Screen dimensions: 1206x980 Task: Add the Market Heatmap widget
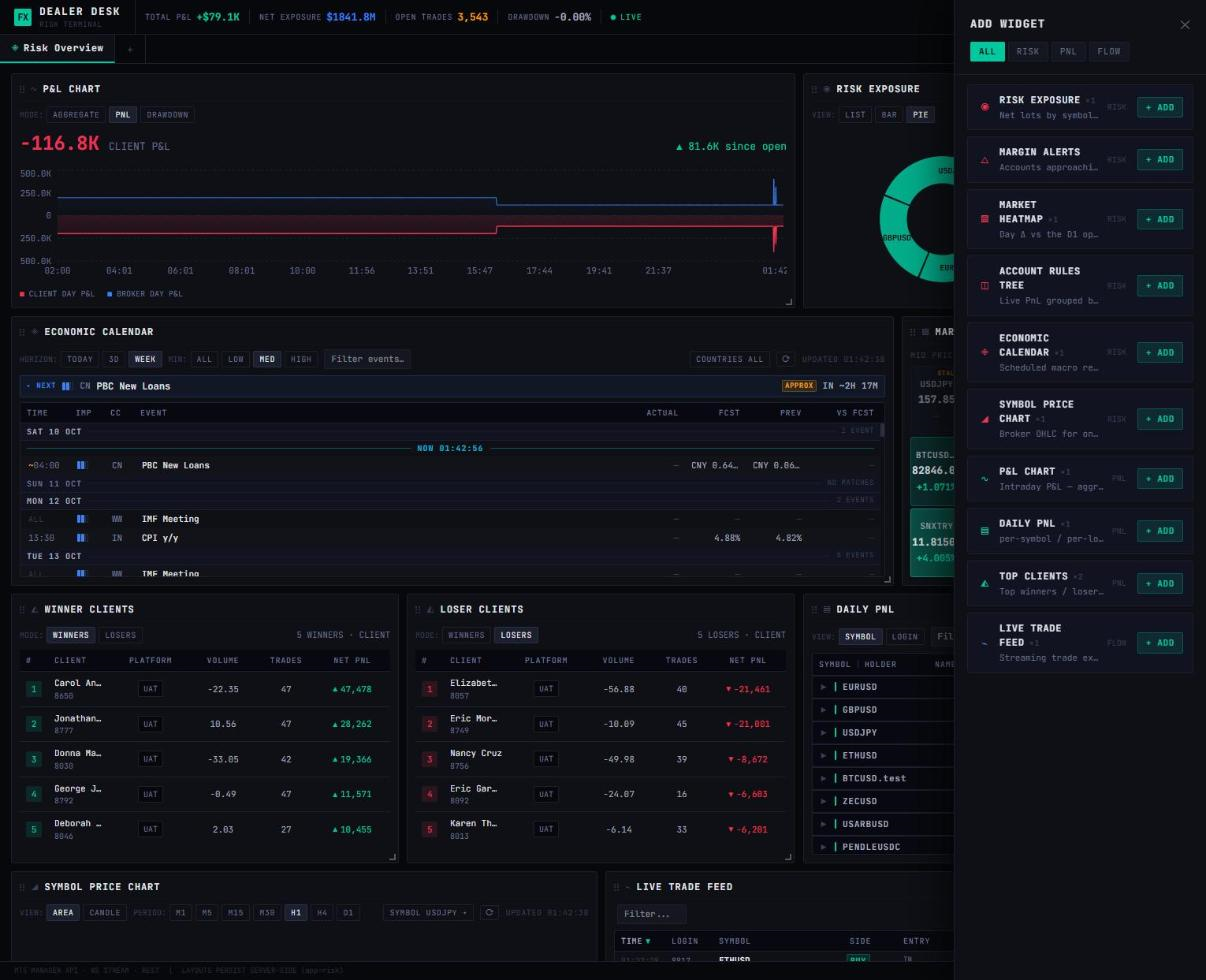click(1160, 219)
